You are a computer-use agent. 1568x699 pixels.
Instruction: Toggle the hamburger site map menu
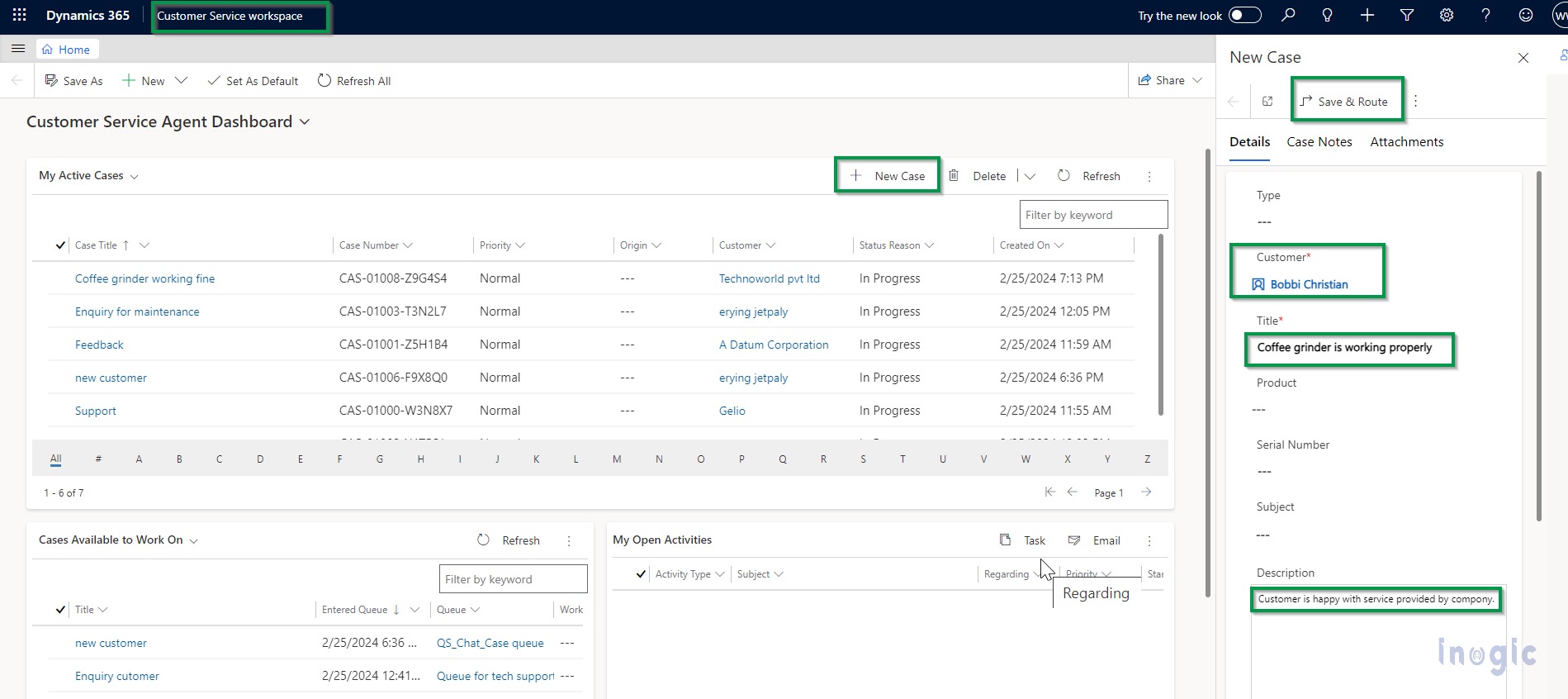tap(18, 49)
